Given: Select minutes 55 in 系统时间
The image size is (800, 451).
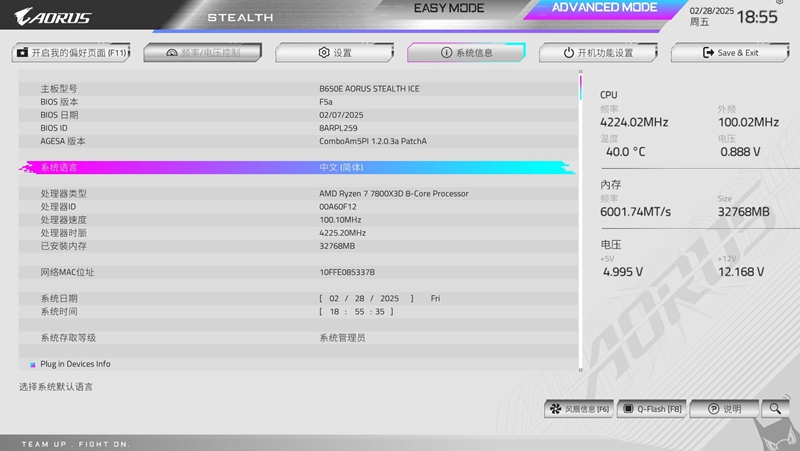Looking at the screenshot, I should tap(360, 312).
